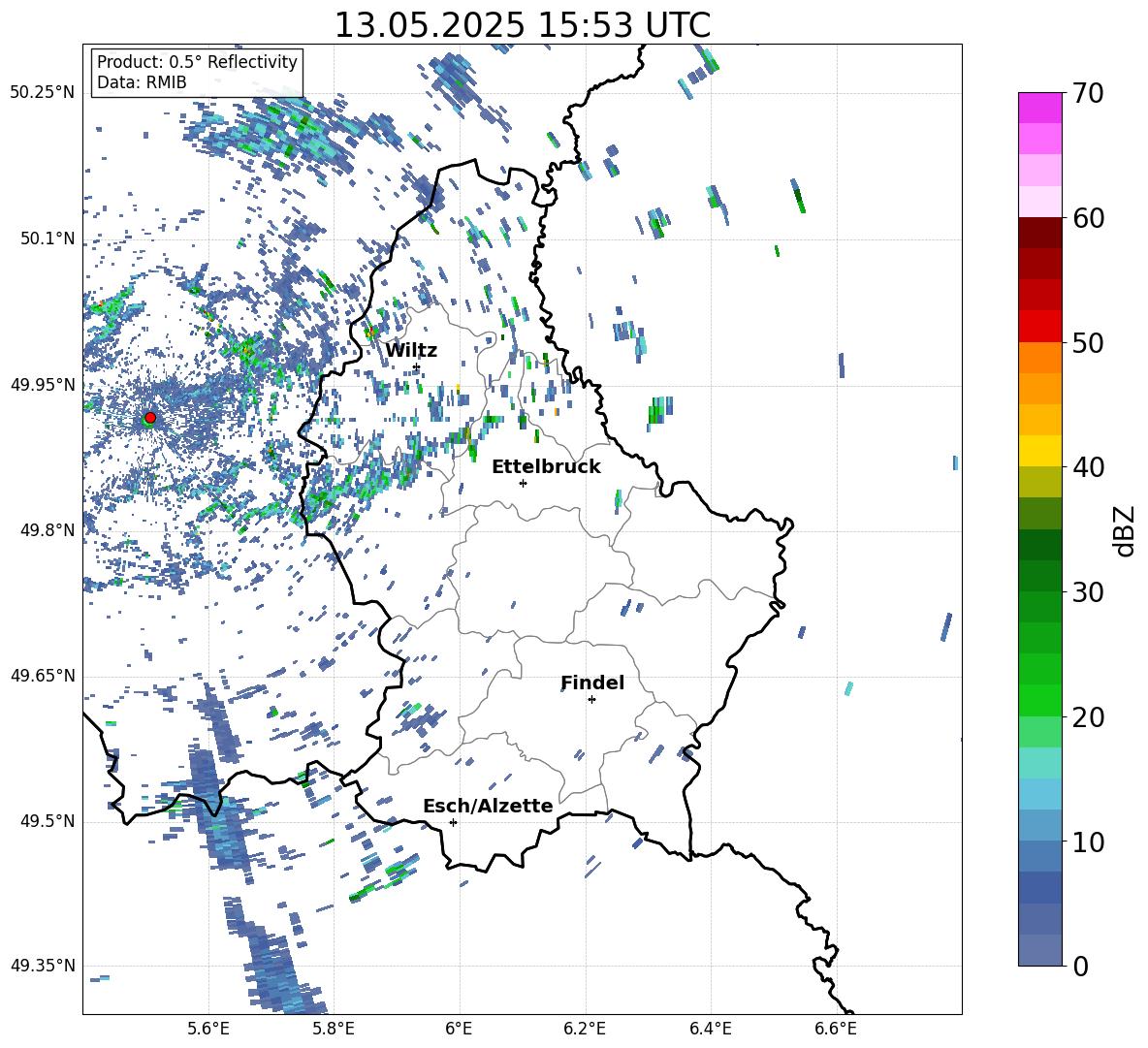Click the 70 value on colorbar
The width and height of the screenshot is (1148, 1048).
1088,93
